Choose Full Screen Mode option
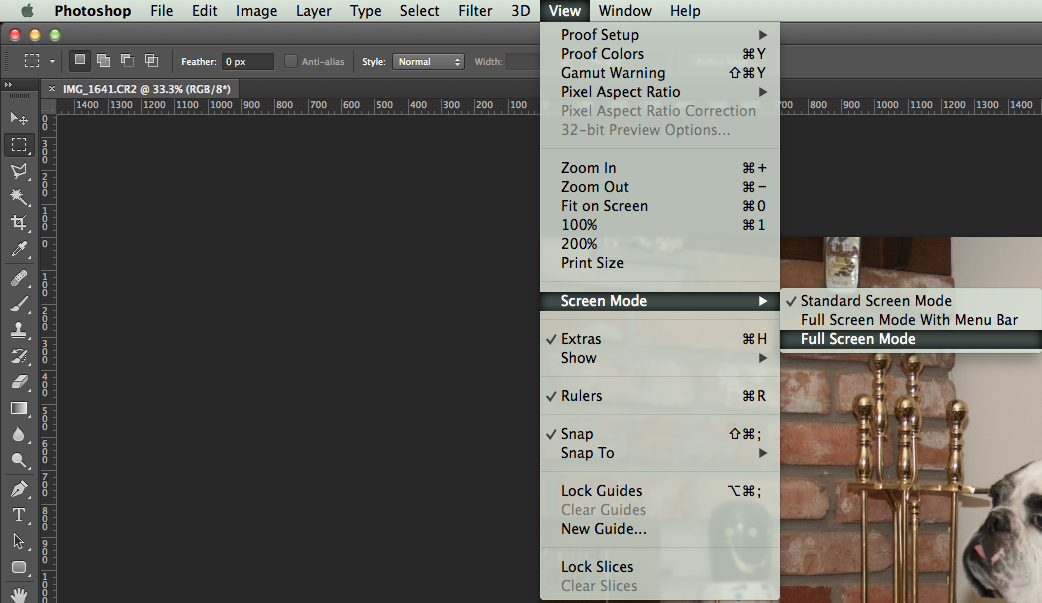Screen dimensions: 1042x603 [911, 339]
